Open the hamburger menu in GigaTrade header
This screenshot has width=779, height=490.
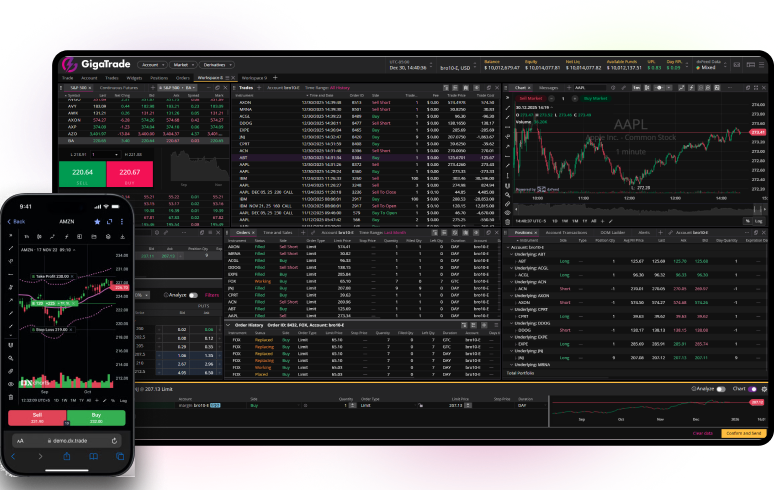click(x=762, y=65)
